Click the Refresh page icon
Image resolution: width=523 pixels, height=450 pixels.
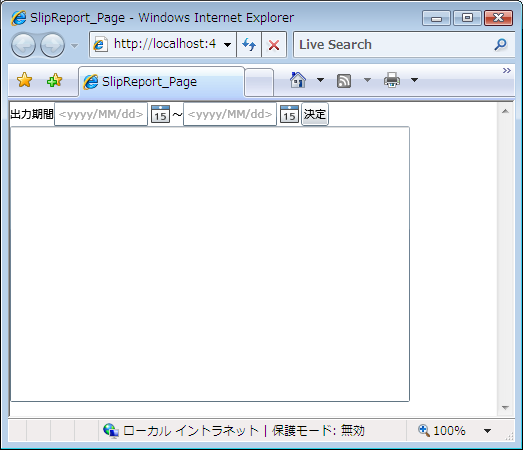click(249, 44)
